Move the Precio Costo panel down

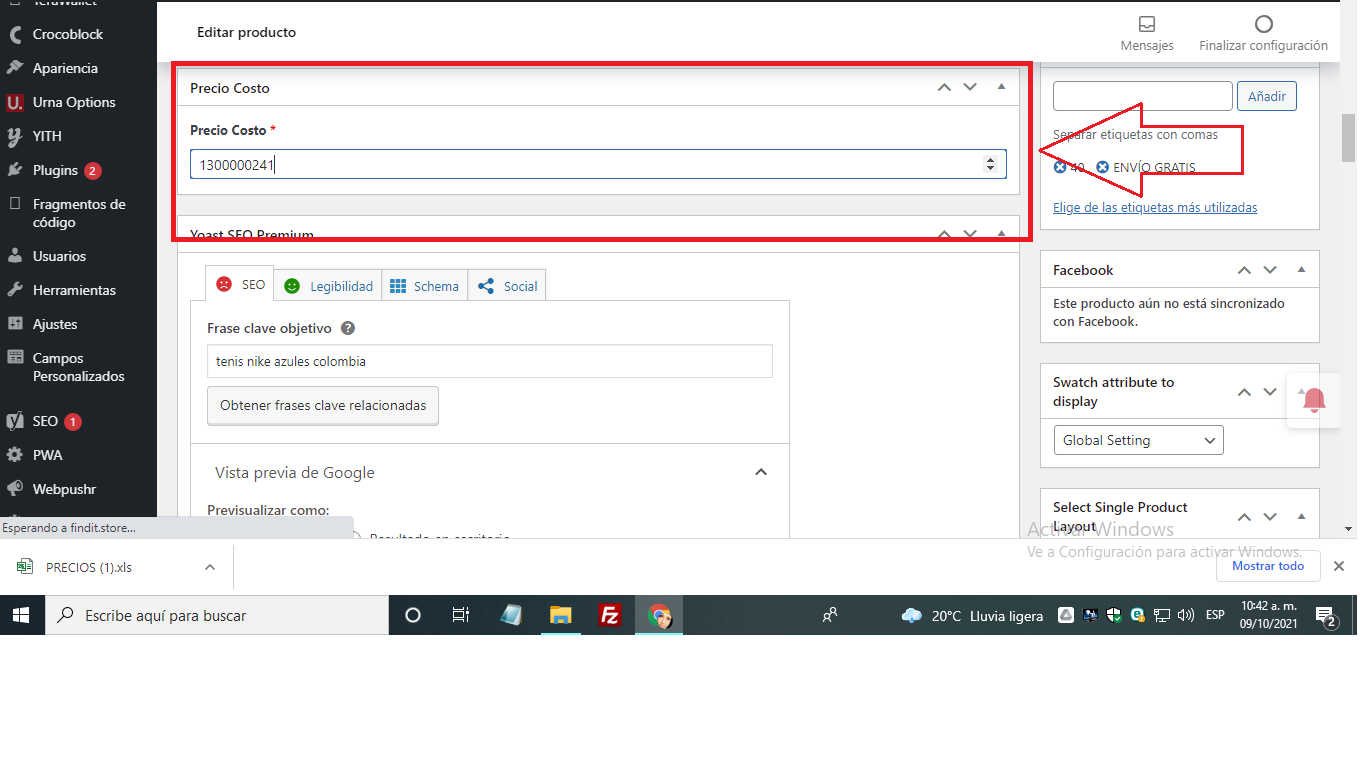(x=970, y=87)
